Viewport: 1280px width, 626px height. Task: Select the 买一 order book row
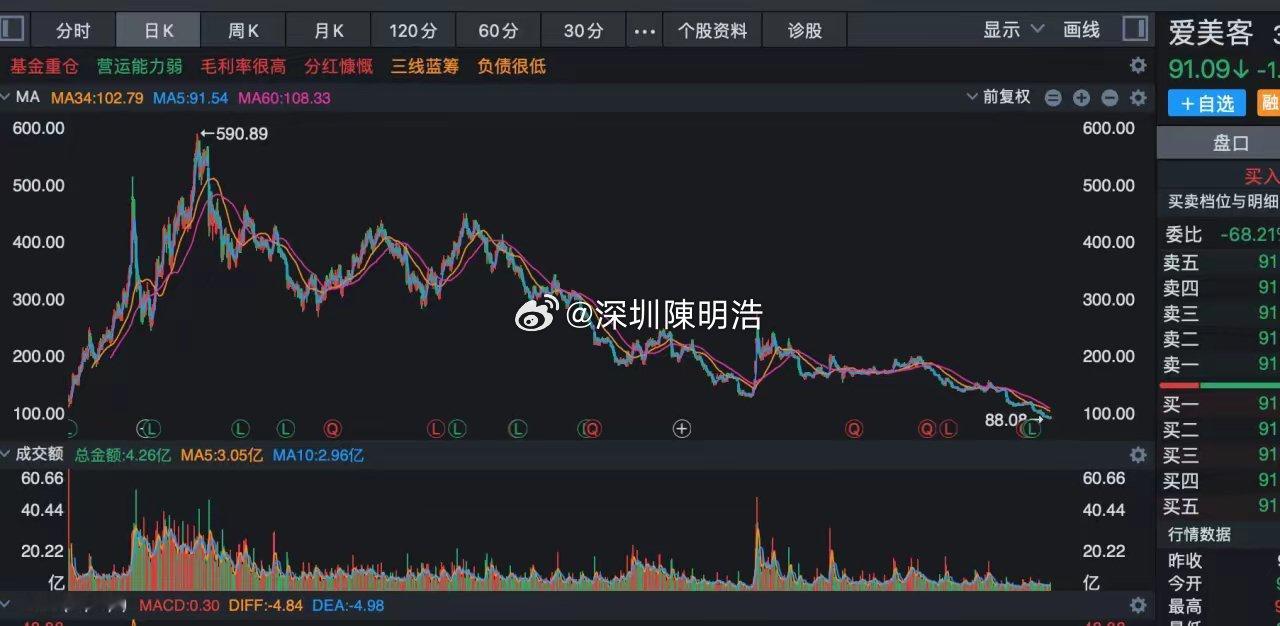coord(1219,404)
